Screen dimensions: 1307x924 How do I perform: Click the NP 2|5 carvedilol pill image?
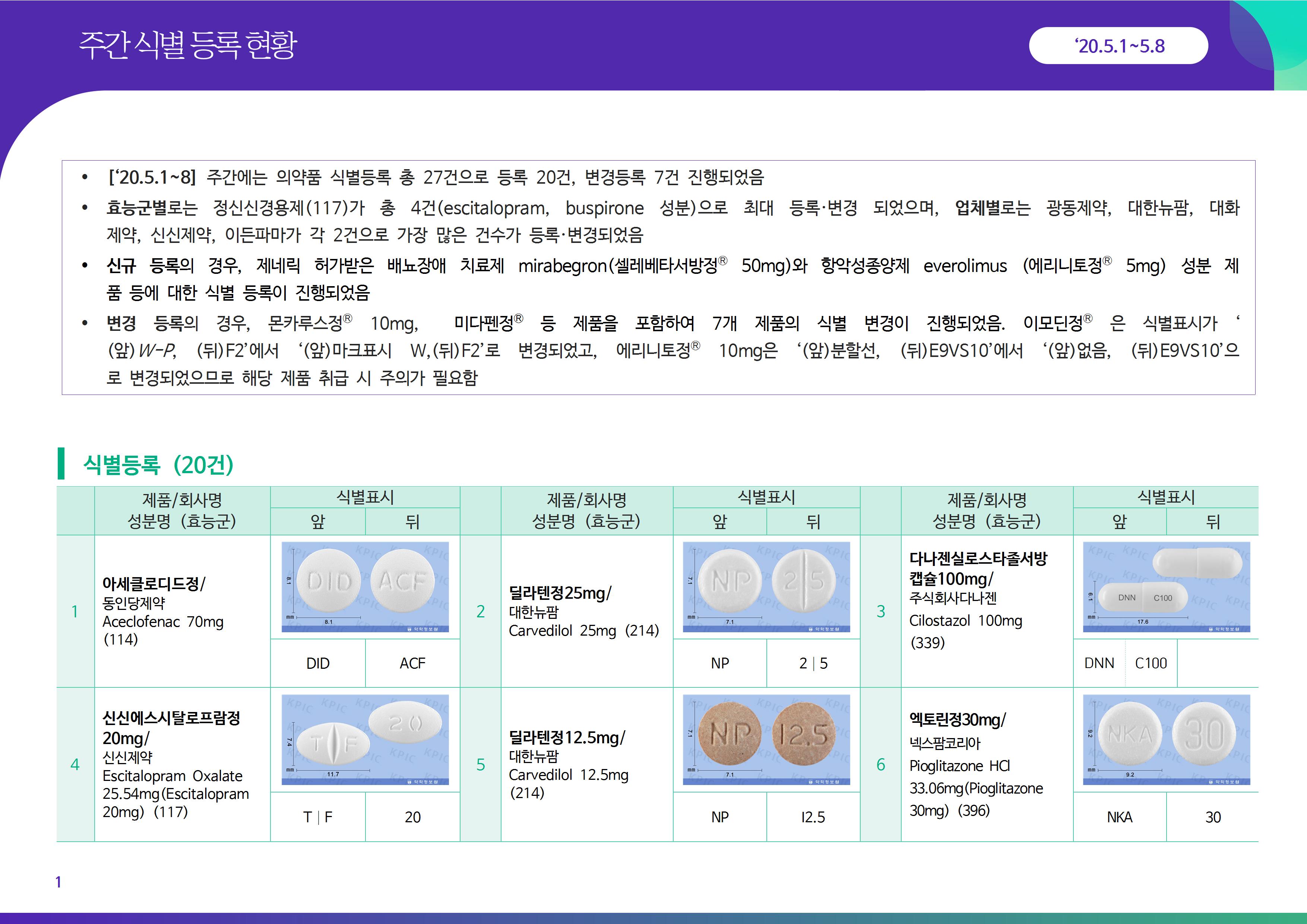pyautogui.click(x=766, y=587)
